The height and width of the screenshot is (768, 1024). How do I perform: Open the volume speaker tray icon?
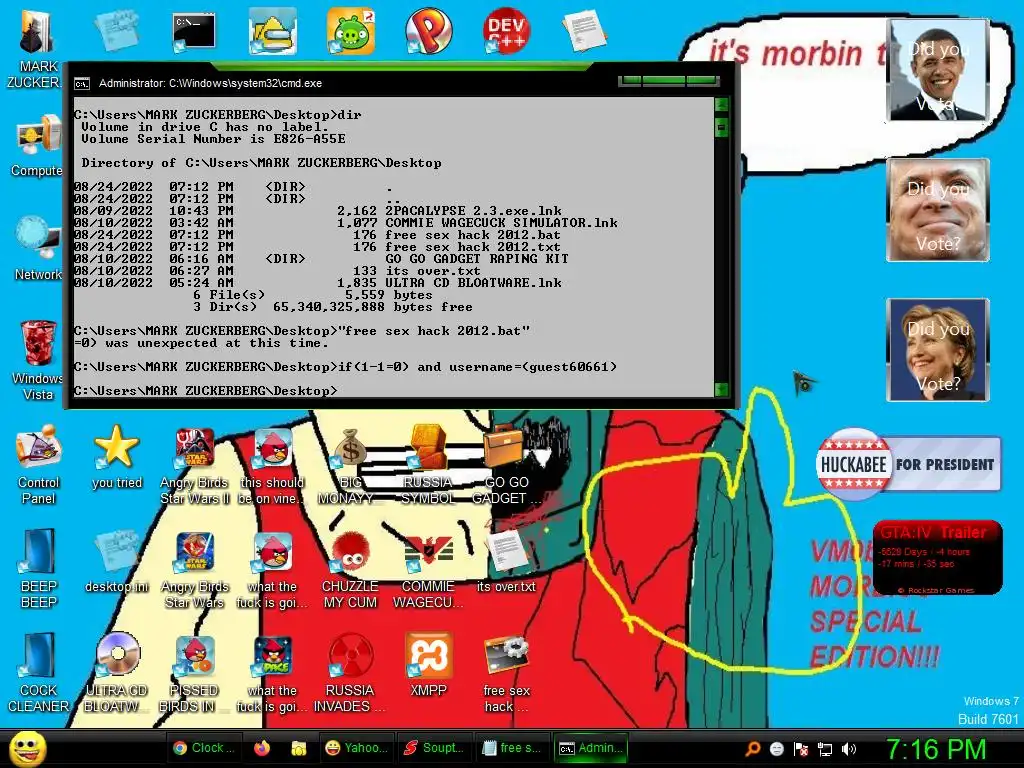pyautogui.click(x=849, y=748)
